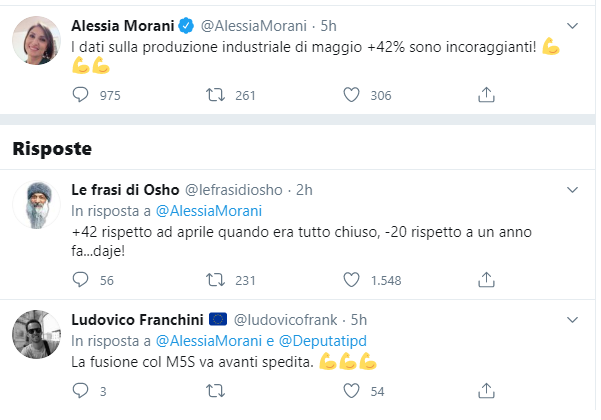Retweet Alessia Morani's production tweet

[215, 95]
